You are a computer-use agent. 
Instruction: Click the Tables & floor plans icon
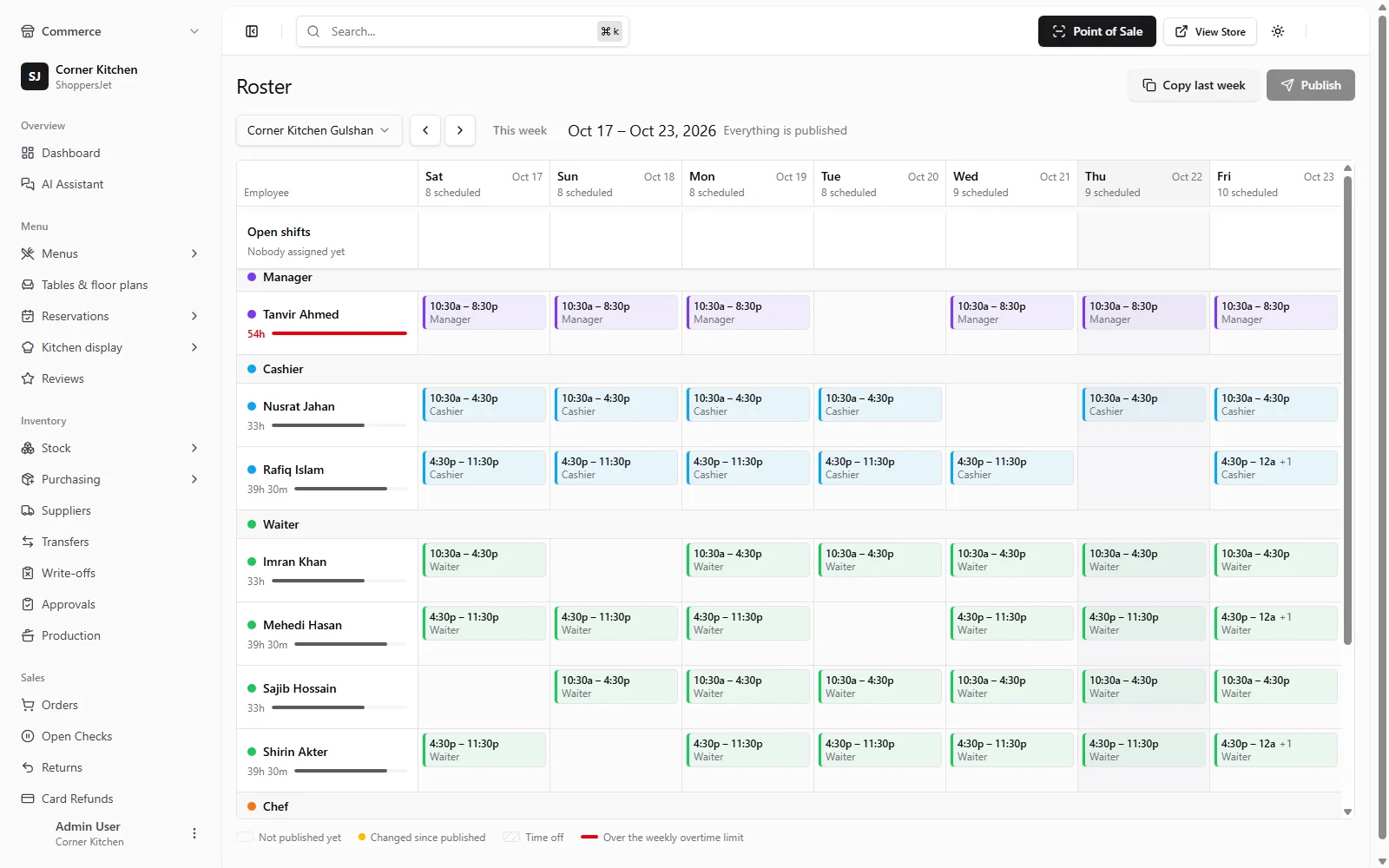tap(28, 285)
